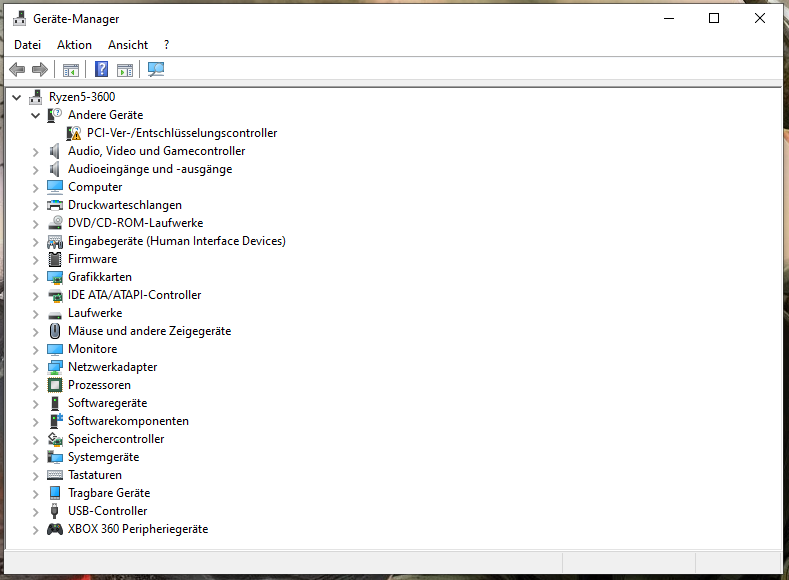The image size is (789, 580).
Task: Click the Grafikkarten display adapter icon
Action: click(55, 277)
